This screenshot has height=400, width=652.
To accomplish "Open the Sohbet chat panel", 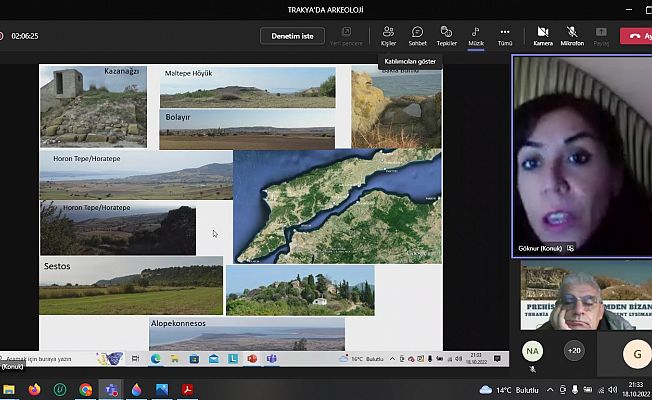I will tap(417, 36).
